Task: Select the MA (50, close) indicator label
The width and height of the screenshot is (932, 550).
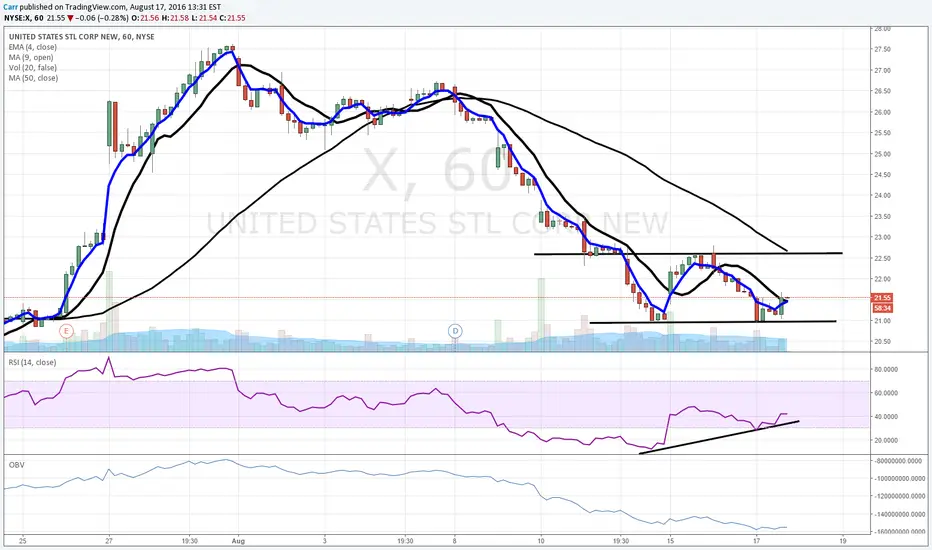Action: 33,78
